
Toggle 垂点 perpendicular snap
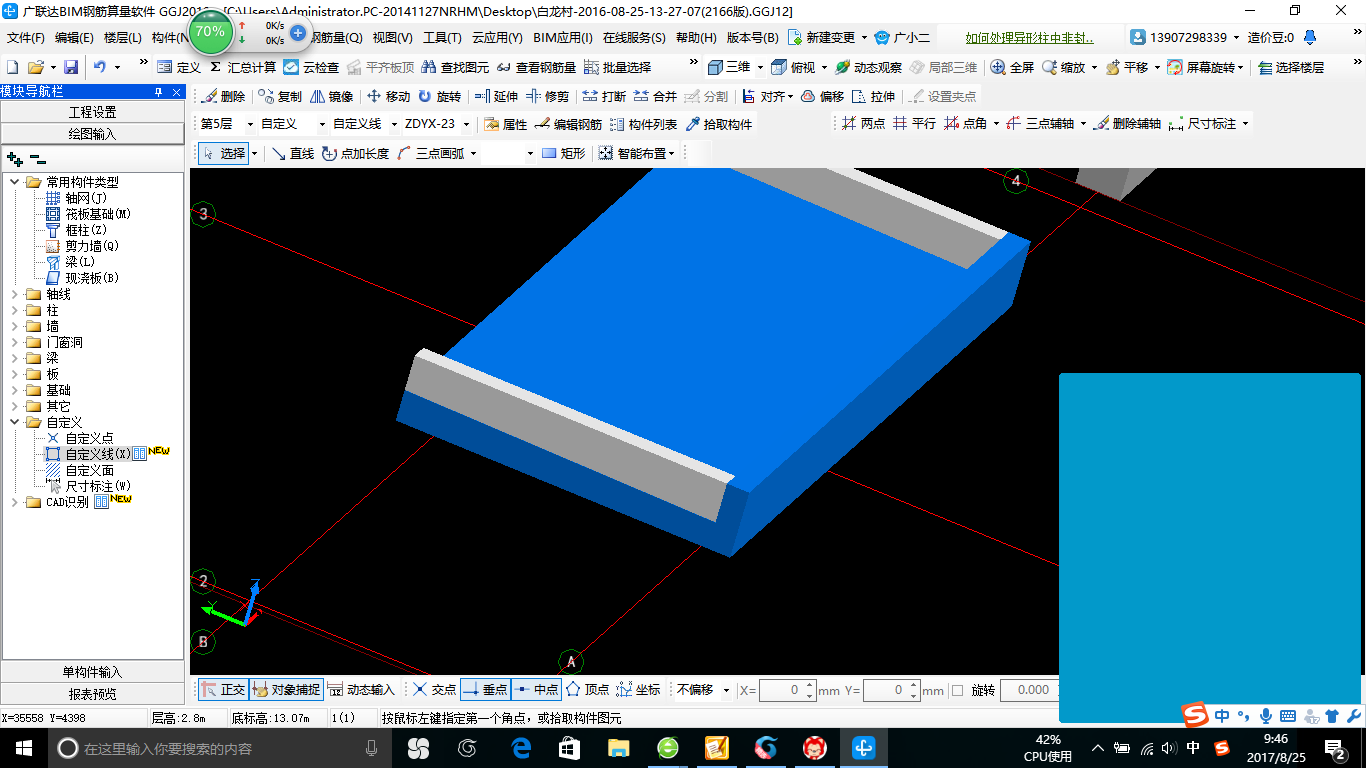coord(485,689)
